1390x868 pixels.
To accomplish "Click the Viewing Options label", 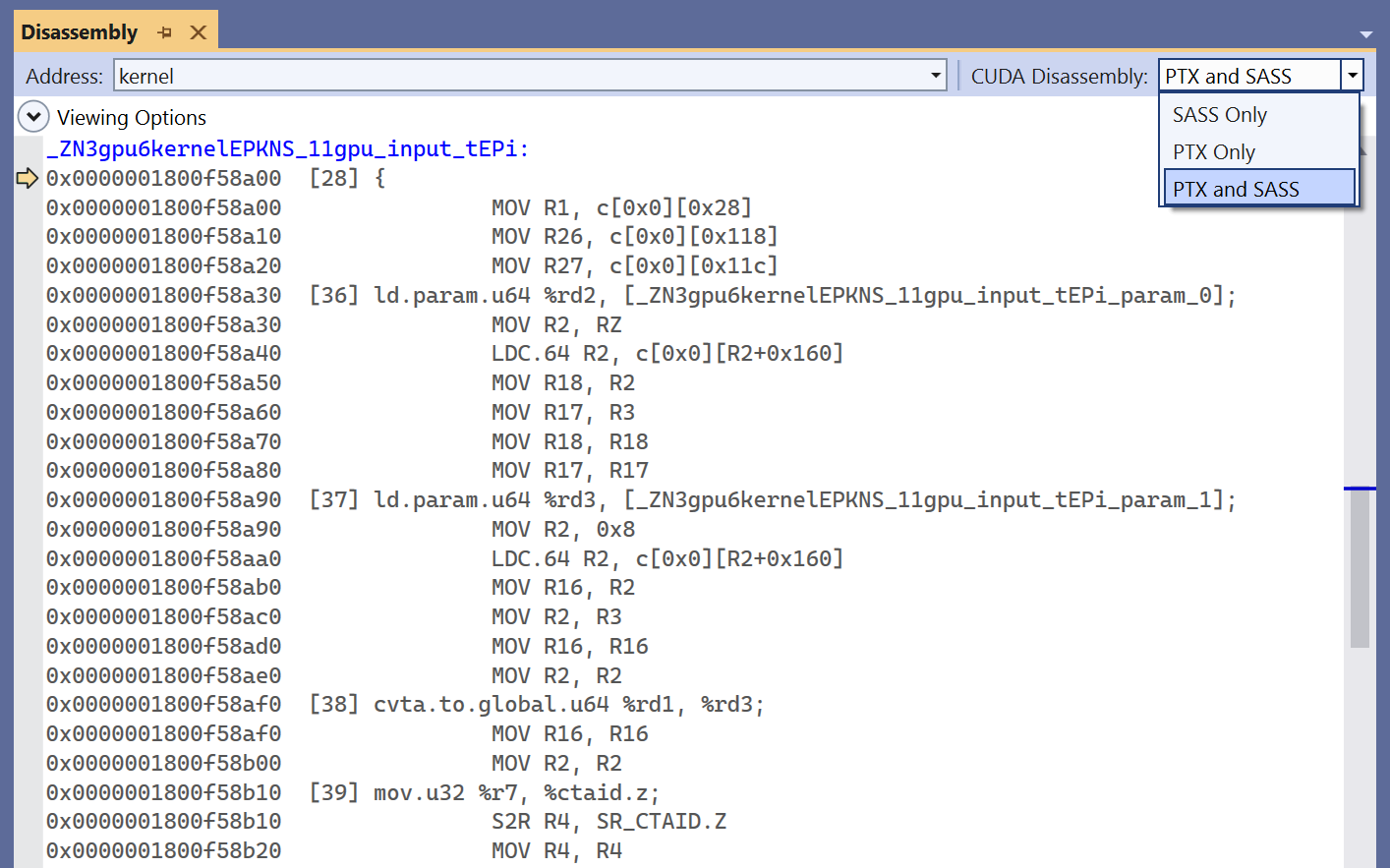I will tap(132, 118).
